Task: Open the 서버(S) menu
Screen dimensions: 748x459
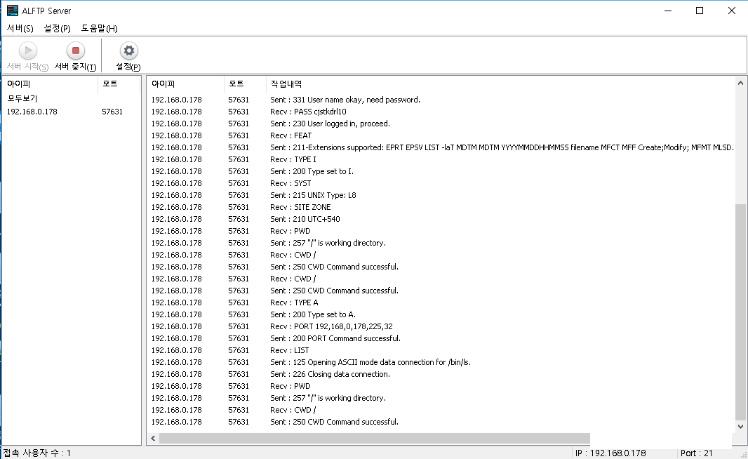Action: pos(19,28)
